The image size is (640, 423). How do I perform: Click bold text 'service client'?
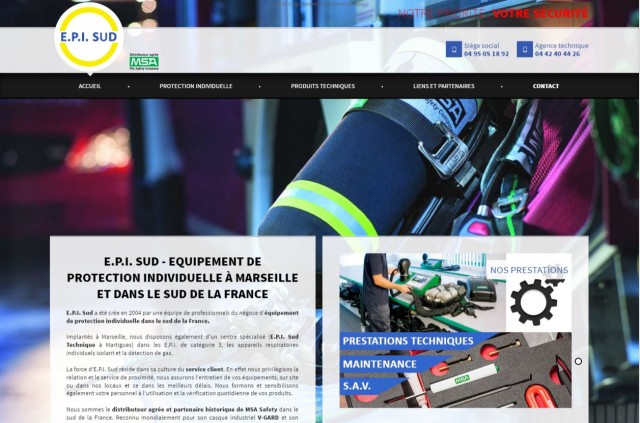pyautogui.click(x=204, y=369)
